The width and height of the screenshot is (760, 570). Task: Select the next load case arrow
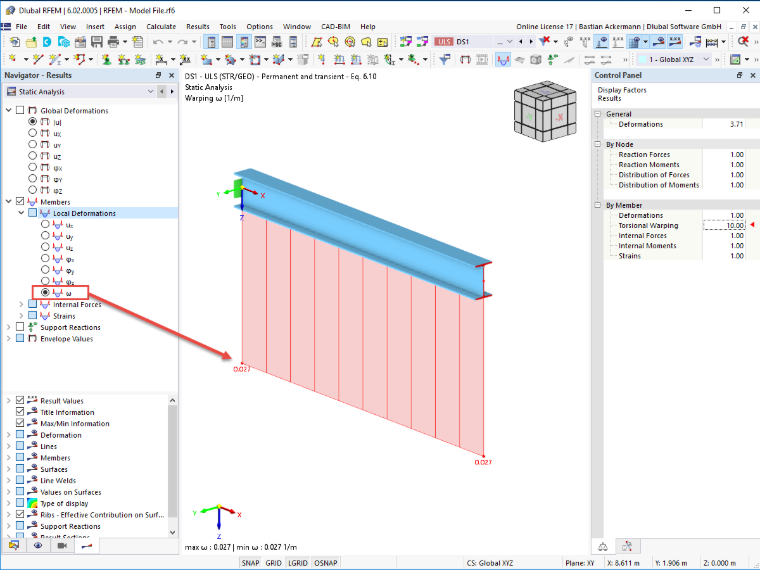pyautogui.click(x=531, y=42)
